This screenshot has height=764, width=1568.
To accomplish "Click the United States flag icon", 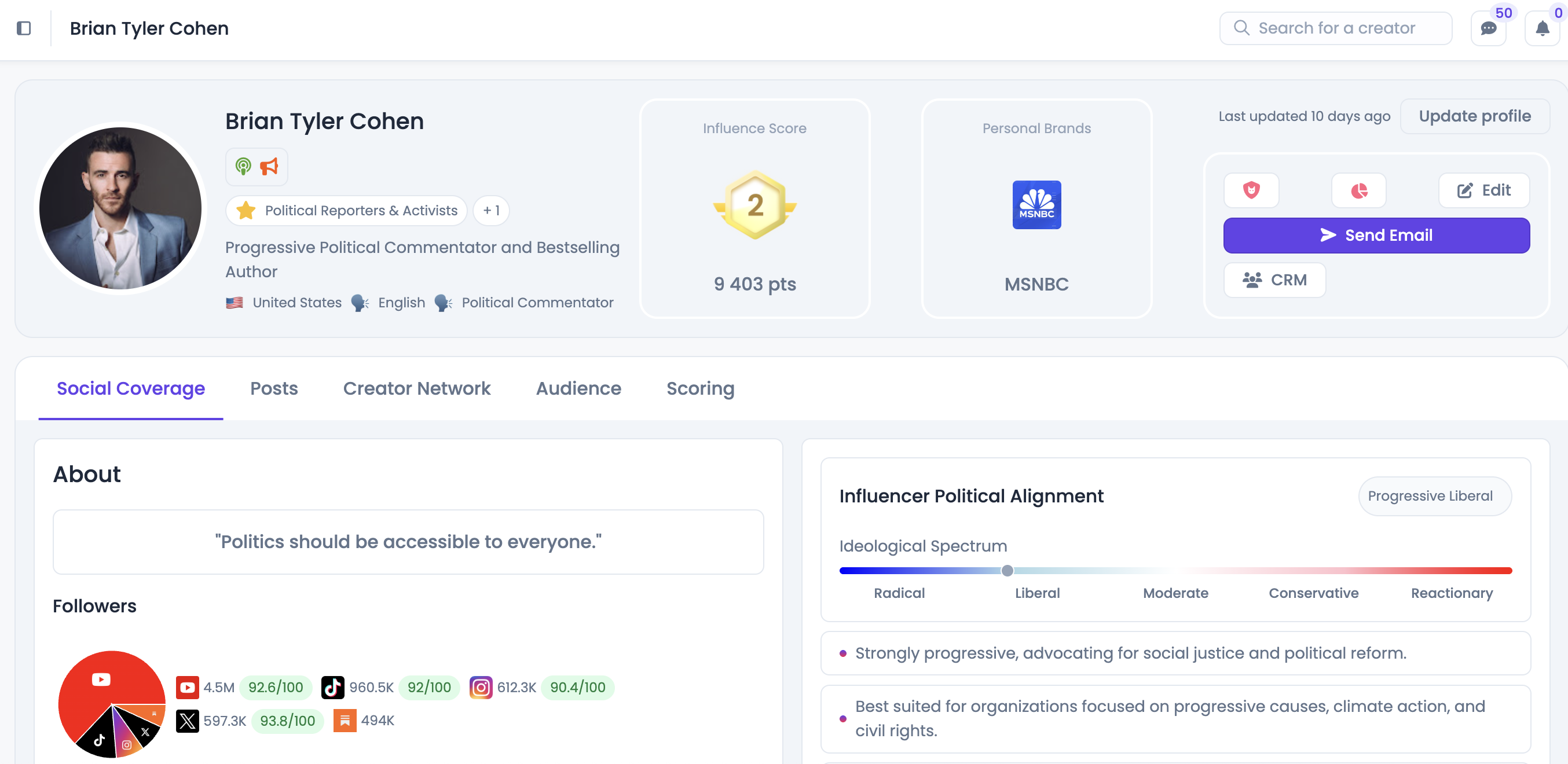I will (235, 302).
